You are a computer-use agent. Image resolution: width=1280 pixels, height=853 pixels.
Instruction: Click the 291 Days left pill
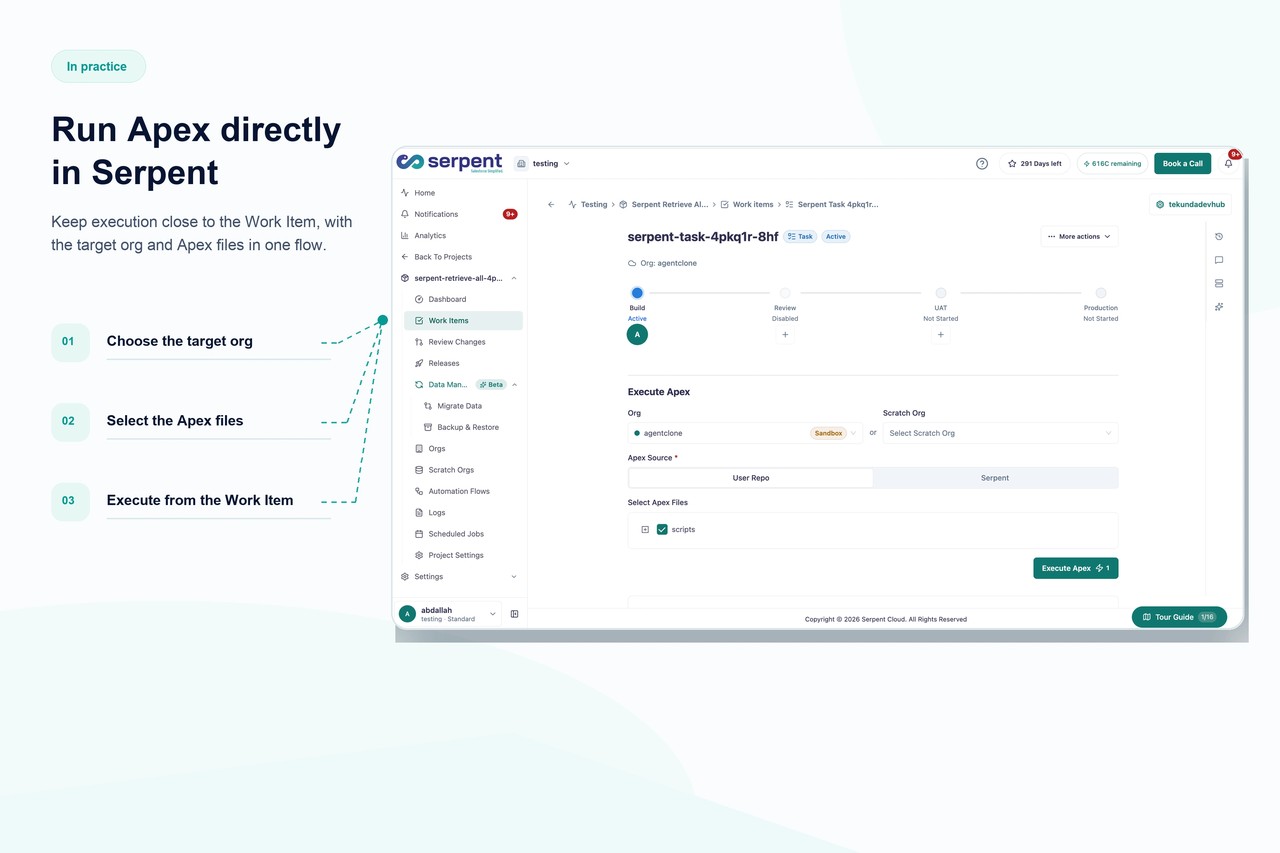(1034, 164)
